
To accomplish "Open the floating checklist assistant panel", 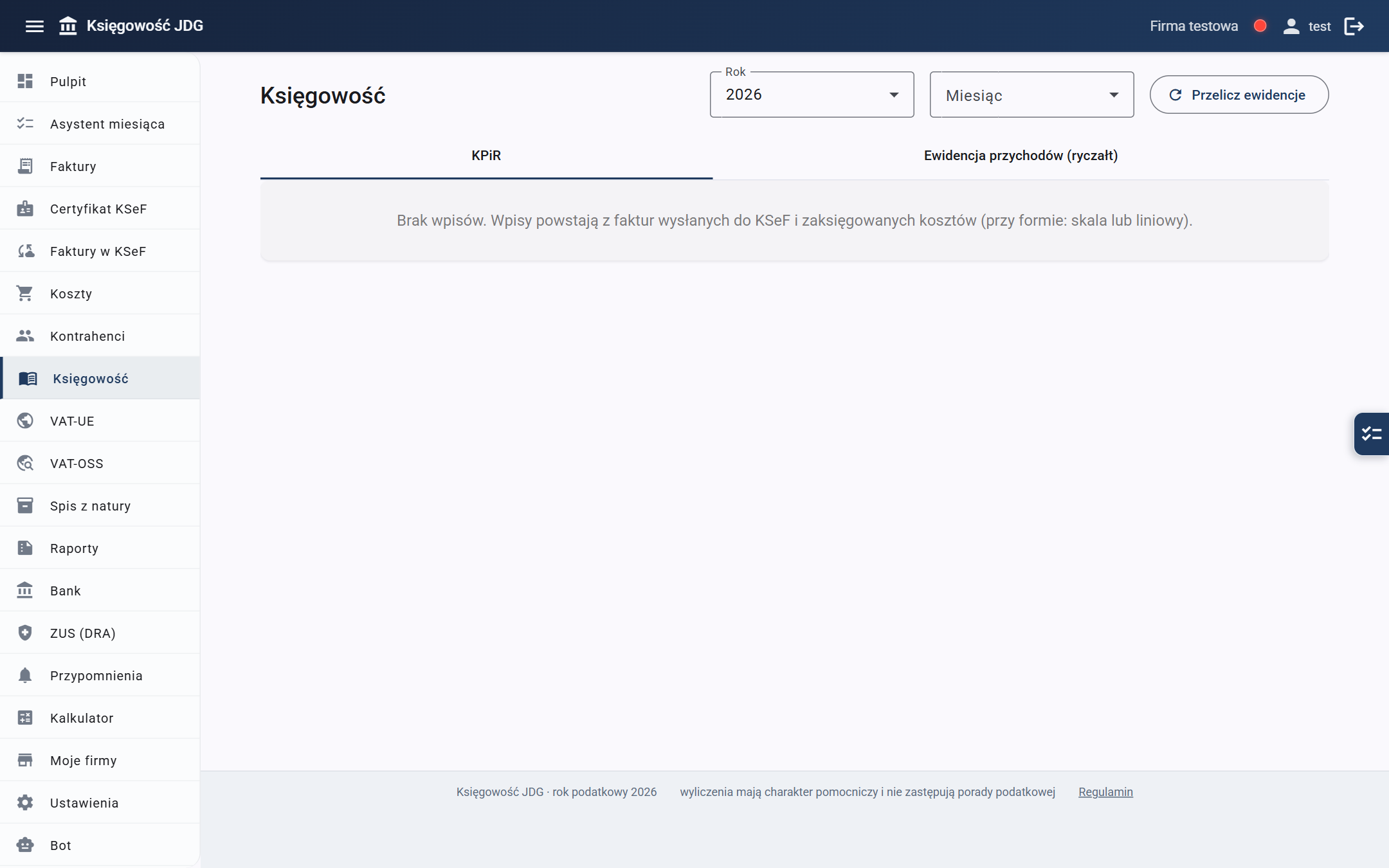I will click(x=1372, y=434).
